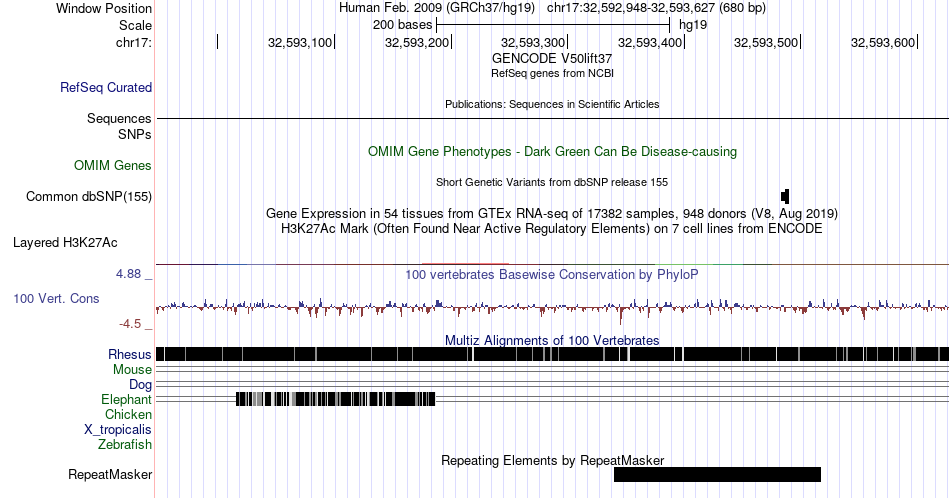The width and height of the screenshot is (950, 498).
Task: Click the Sequences track label
Action: pyautogui.click(x=119, y=118)
